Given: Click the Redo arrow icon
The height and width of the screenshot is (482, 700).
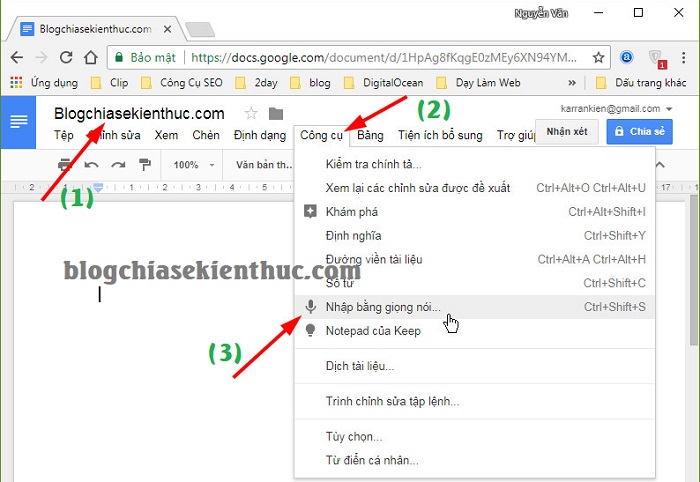Looking at the screenshot, I should coord(118,165).
